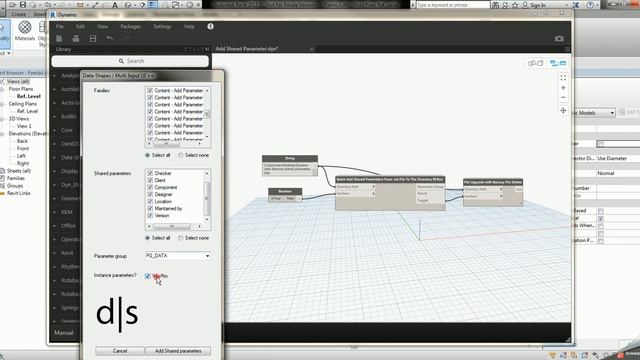Click the Materials icon in Revit ribbon
The width and height of the screenshot is (640, 360).
(x=25, y=27)
